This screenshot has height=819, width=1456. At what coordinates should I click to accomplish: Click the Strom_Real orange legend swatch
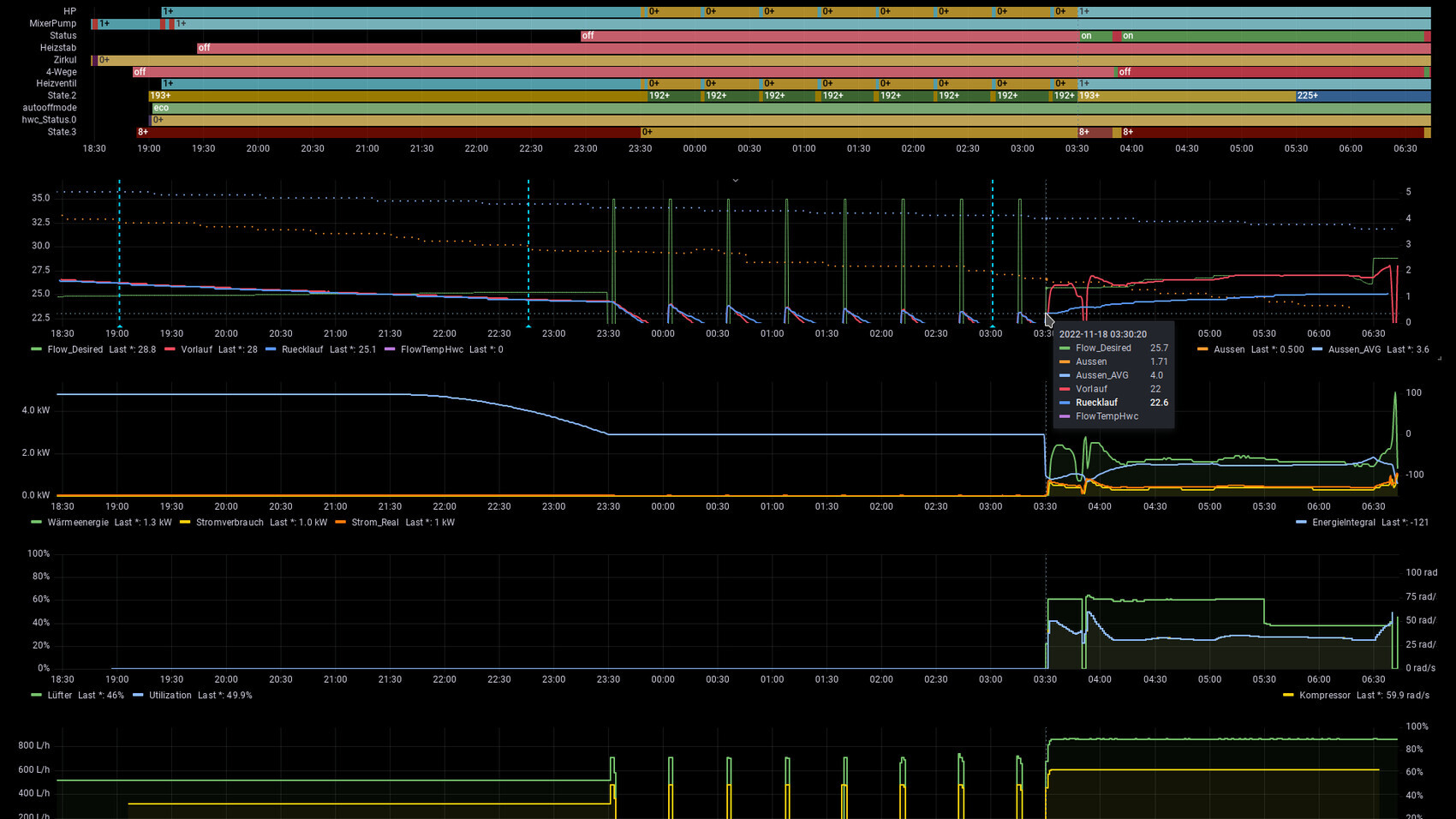341,523
